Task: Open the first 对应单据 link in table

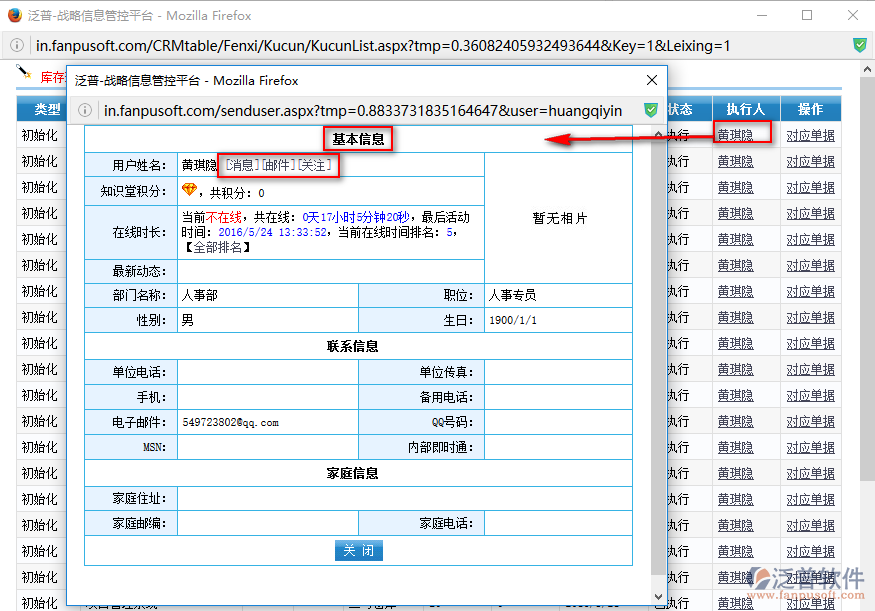Action: coord(810,135)
